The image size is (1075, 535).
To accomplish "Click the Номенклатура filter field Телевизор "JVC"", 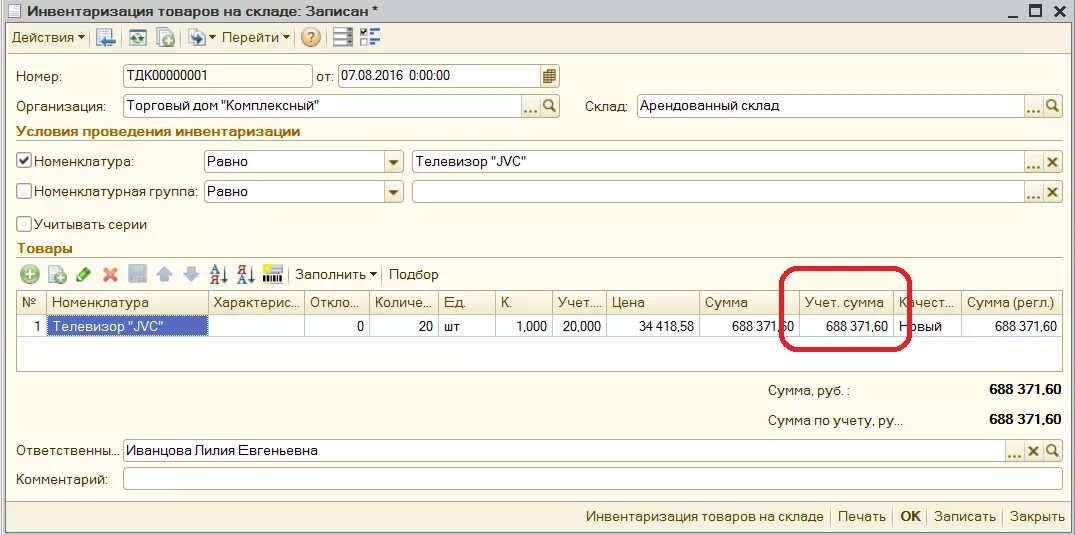I will [718, 163].
